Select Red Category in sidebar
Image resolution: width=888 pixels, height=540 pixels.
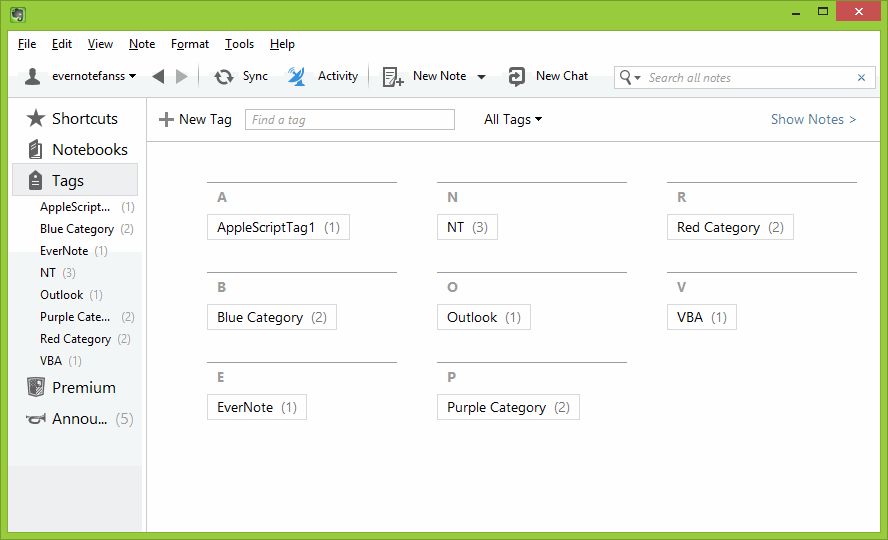coord(85,339)
